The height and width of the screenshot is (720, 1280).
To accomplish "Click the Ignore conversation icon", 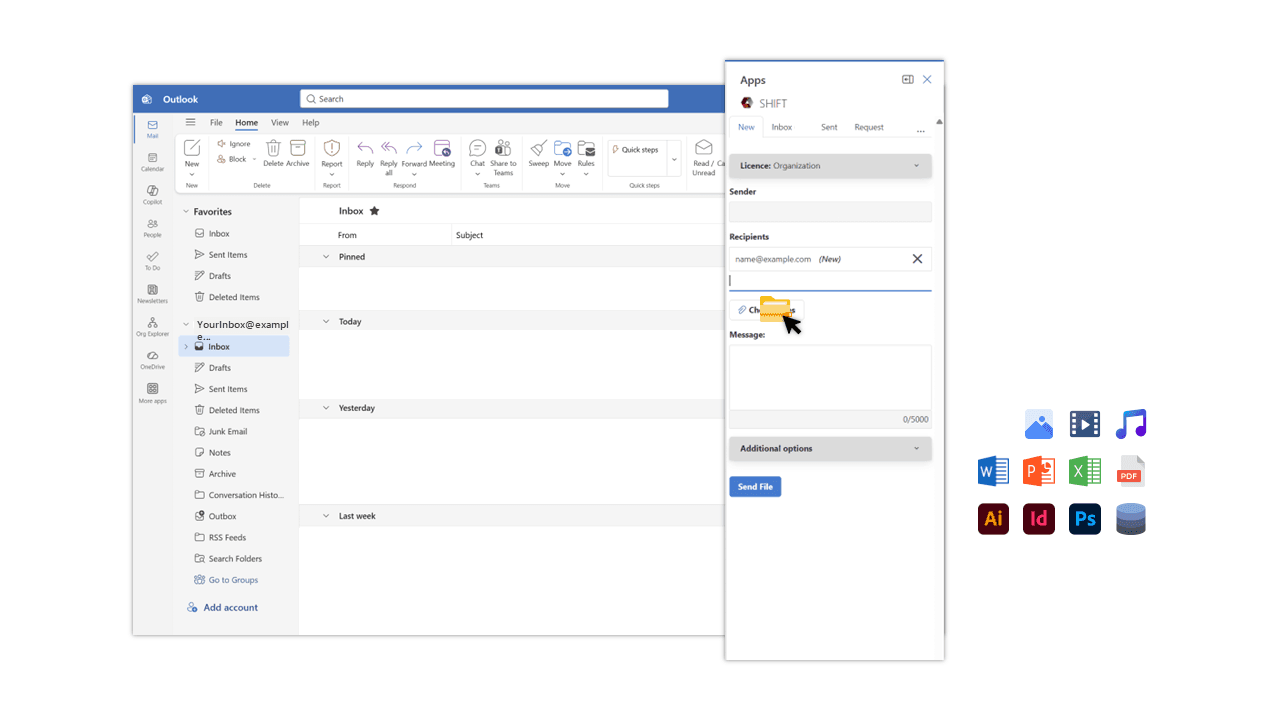I will click(x=222, y=144).
